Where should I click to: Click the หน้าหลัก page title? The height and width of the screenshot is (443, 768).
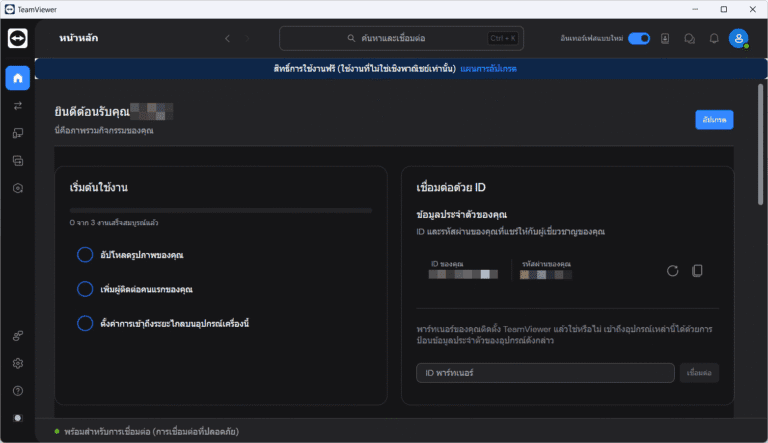point(78,38)
